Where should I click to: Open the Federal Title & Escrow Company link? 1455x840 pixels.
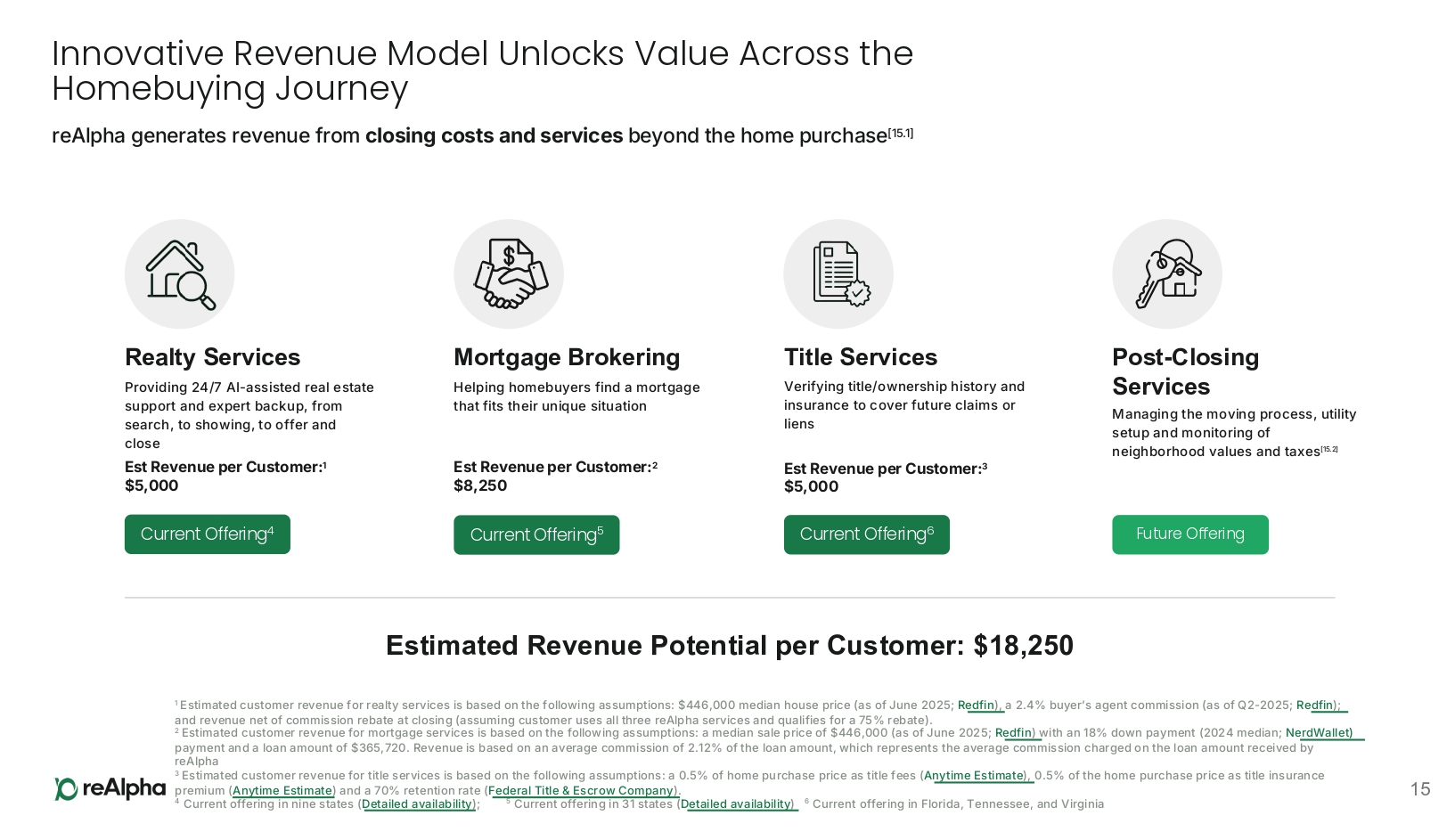[x=581, y=791]
